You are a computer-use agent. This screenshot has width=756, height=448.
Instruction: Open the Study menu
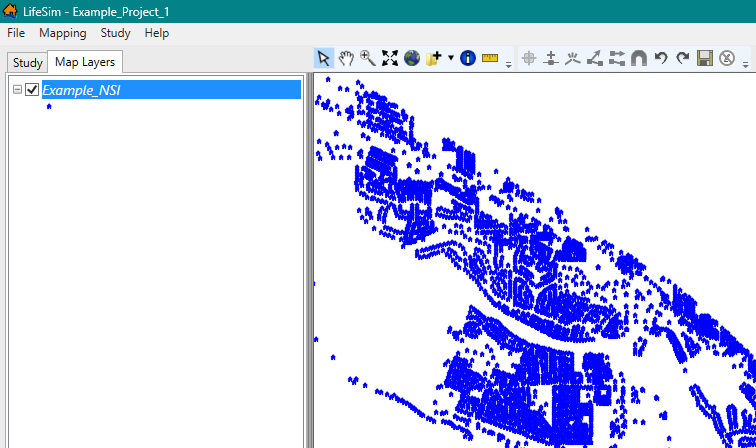tap(115, 33)
